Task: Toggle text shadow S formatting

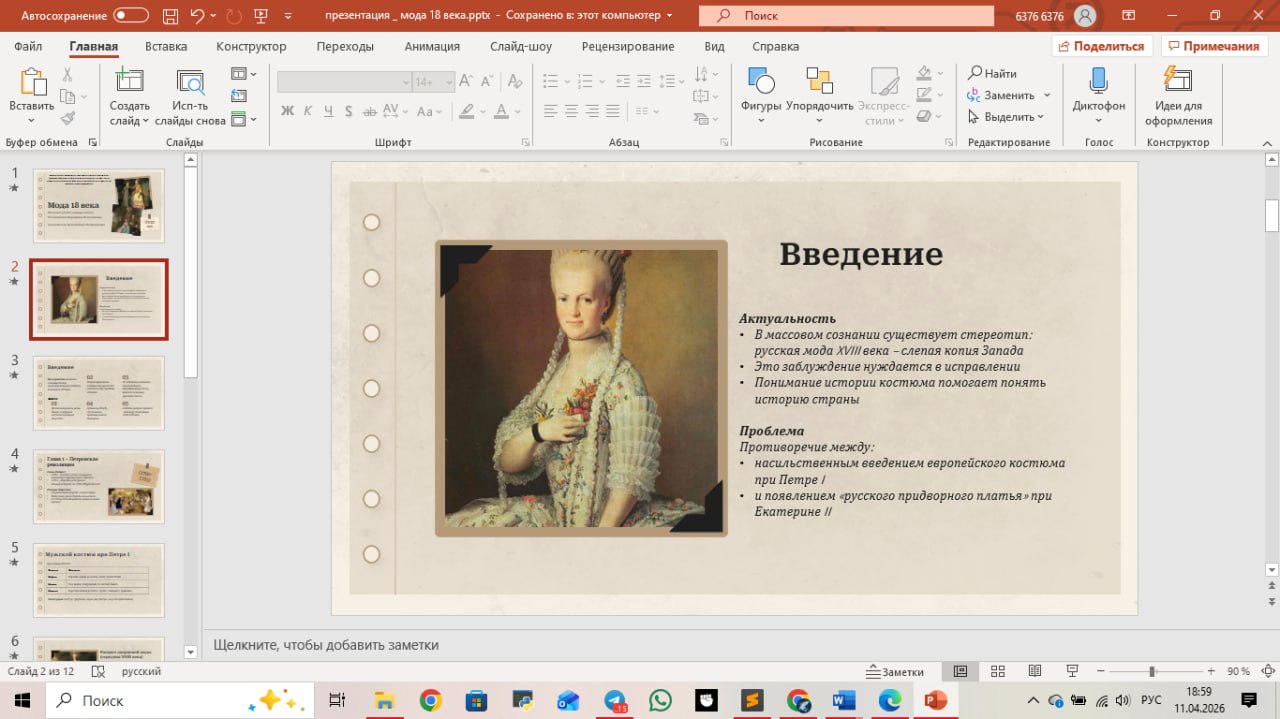Action: pos(351,111)
